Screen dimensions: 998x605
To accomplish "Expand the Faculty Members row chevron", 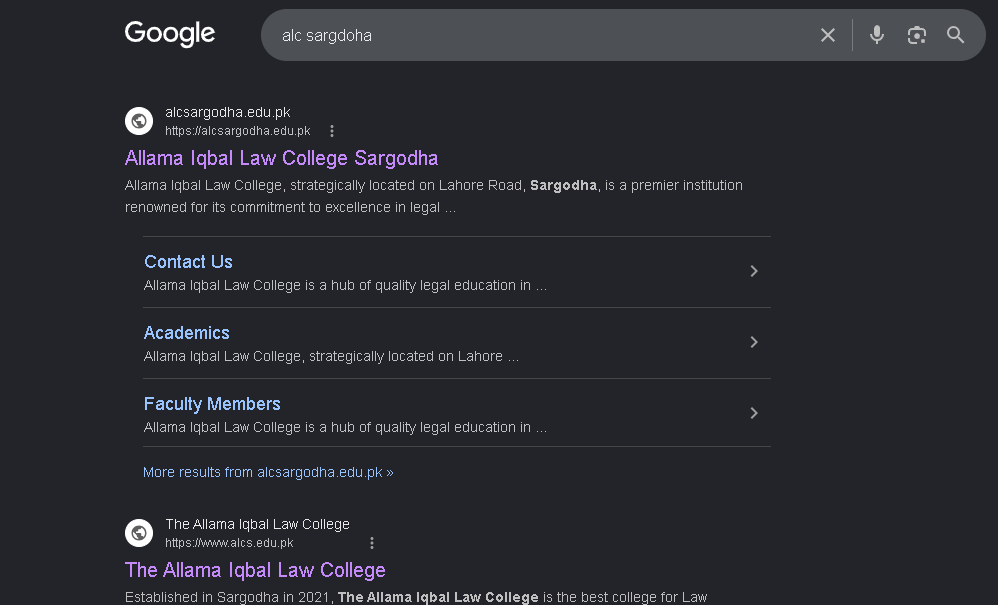I will pos(754,413).
